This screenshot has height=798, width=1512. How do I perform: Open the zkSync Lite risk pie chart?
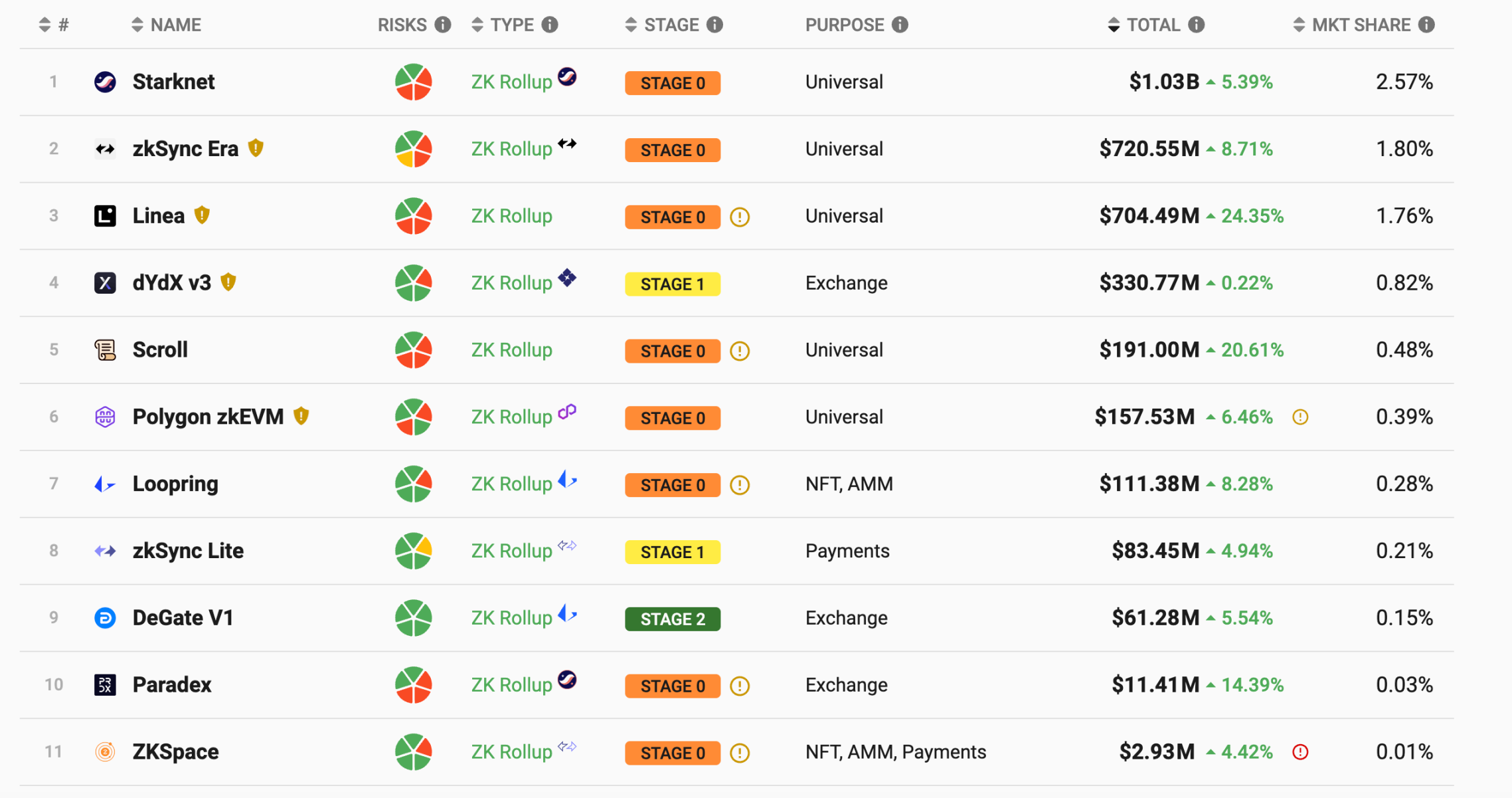coord(414,551)
